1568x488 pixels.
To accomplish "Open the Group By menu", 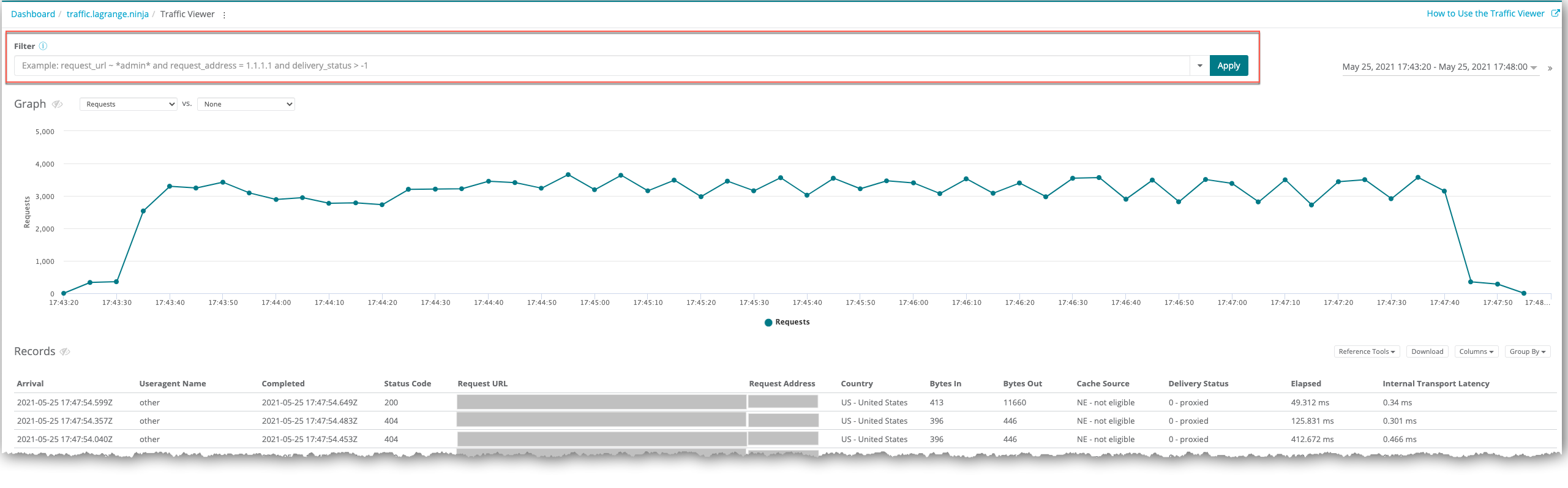I will 1527,351.
